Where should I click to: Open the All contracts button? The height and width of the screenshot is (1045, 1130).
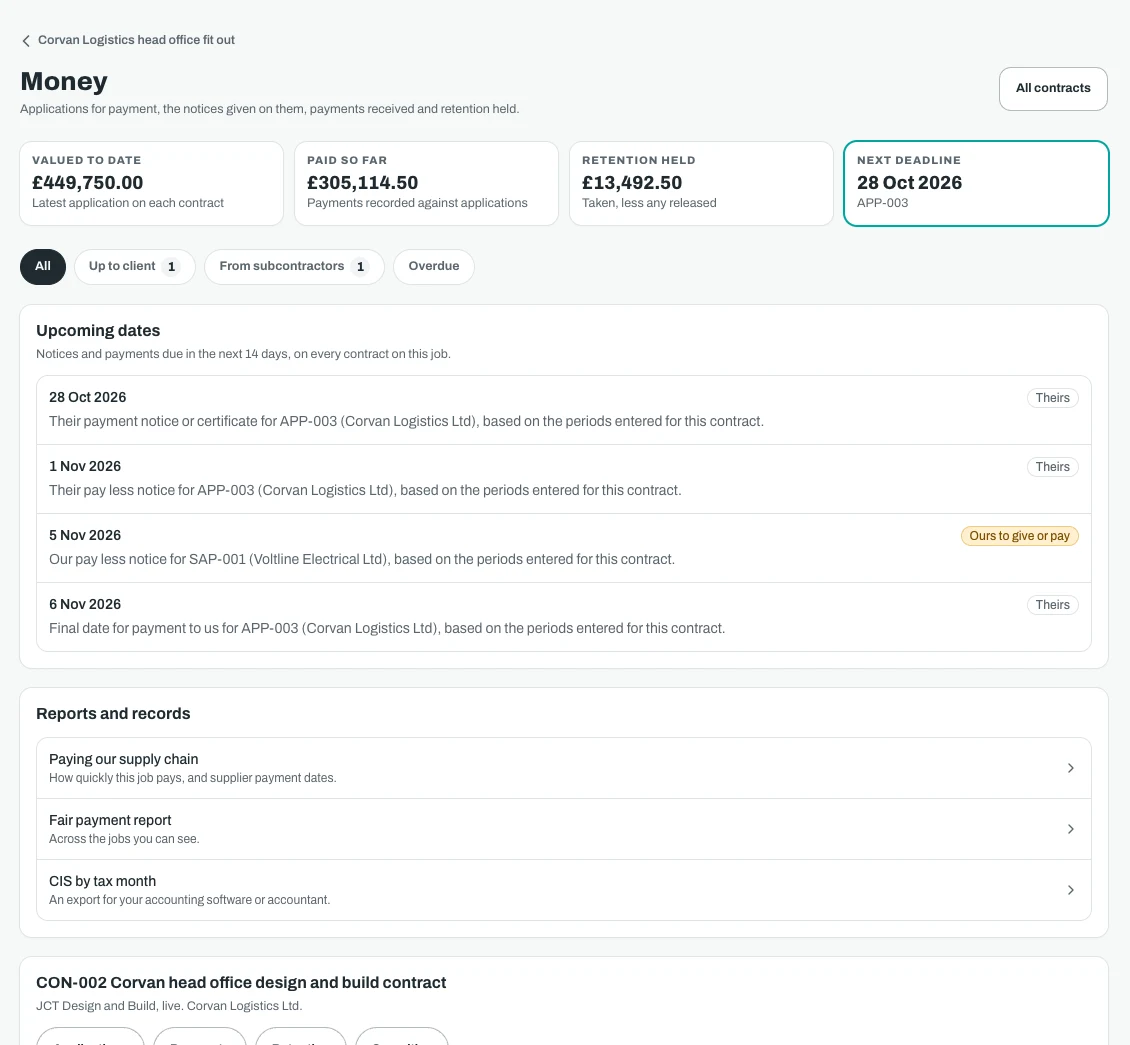coord(1053,89)
